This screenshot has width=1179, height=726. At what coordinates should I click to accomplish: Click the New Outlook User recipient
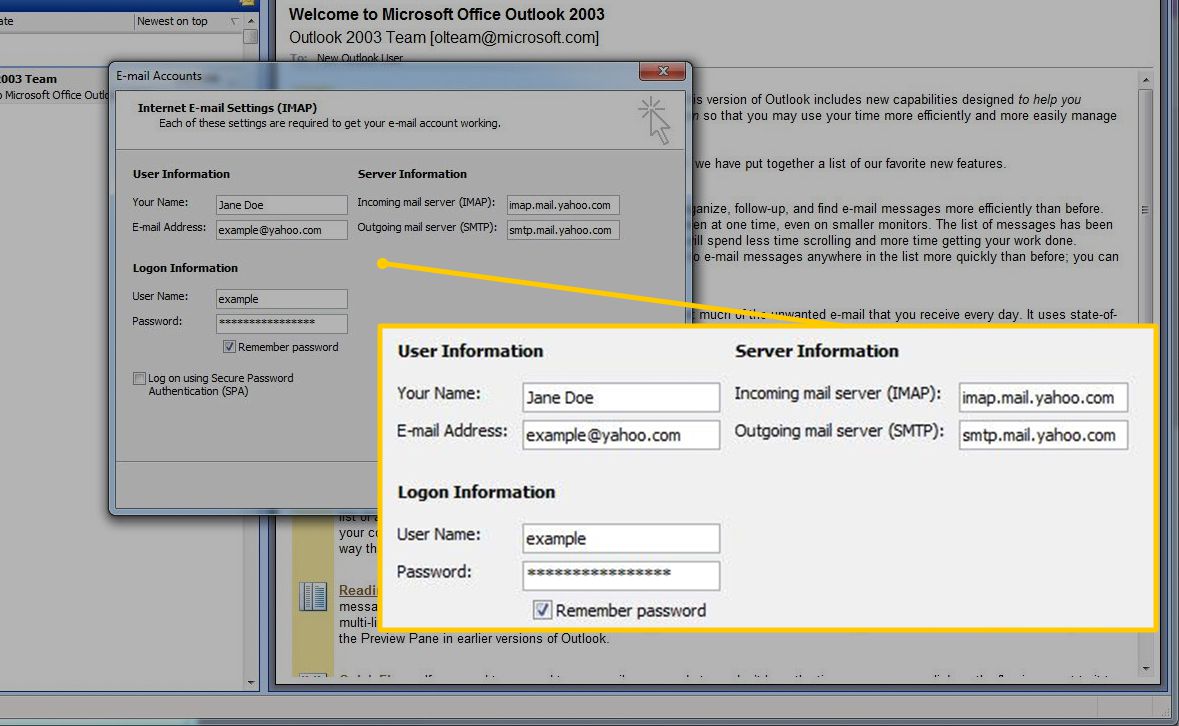[x=359, y=58]
